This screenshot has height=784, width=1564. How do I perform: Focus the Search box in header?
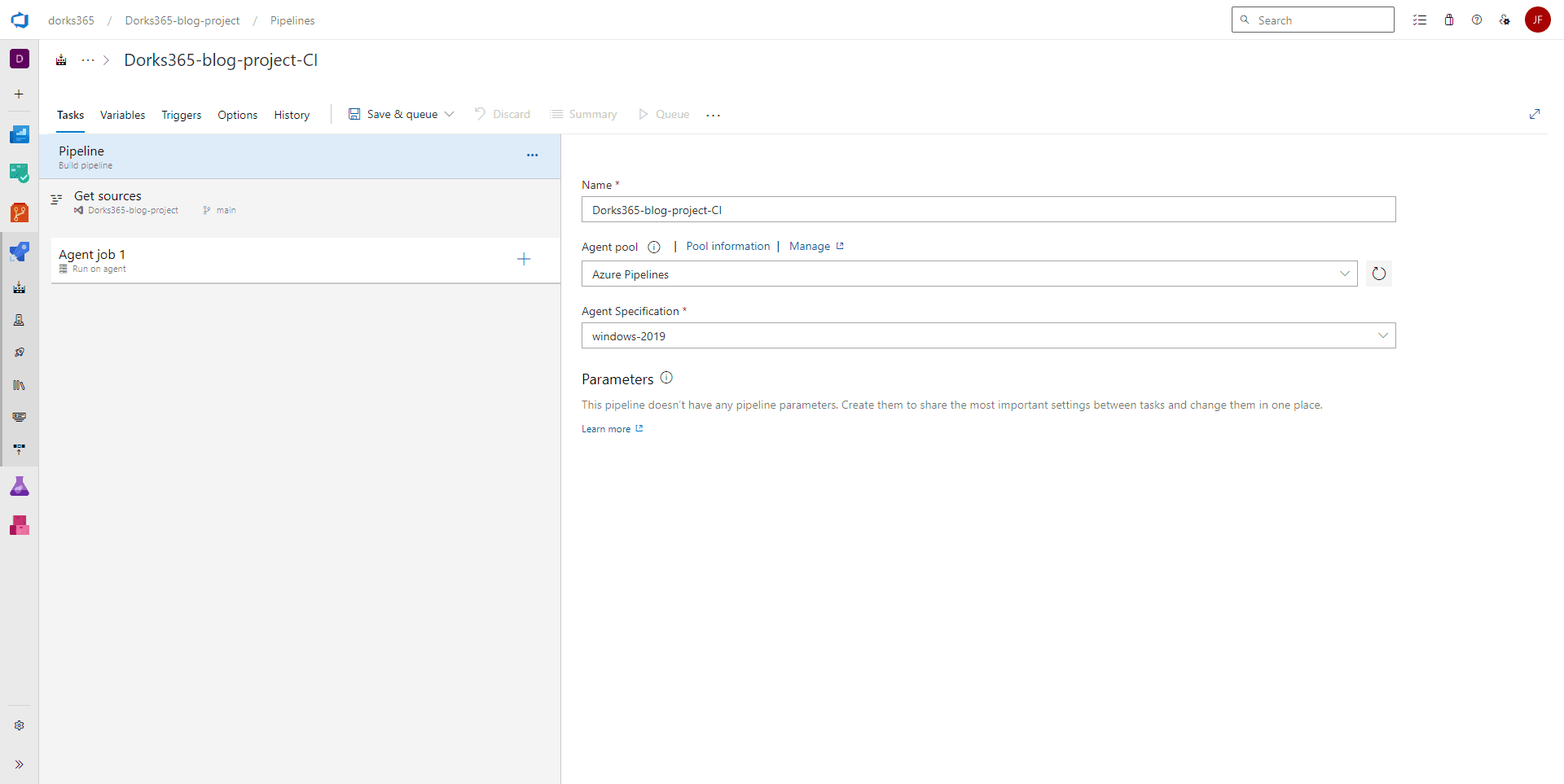click(1313, 20)
